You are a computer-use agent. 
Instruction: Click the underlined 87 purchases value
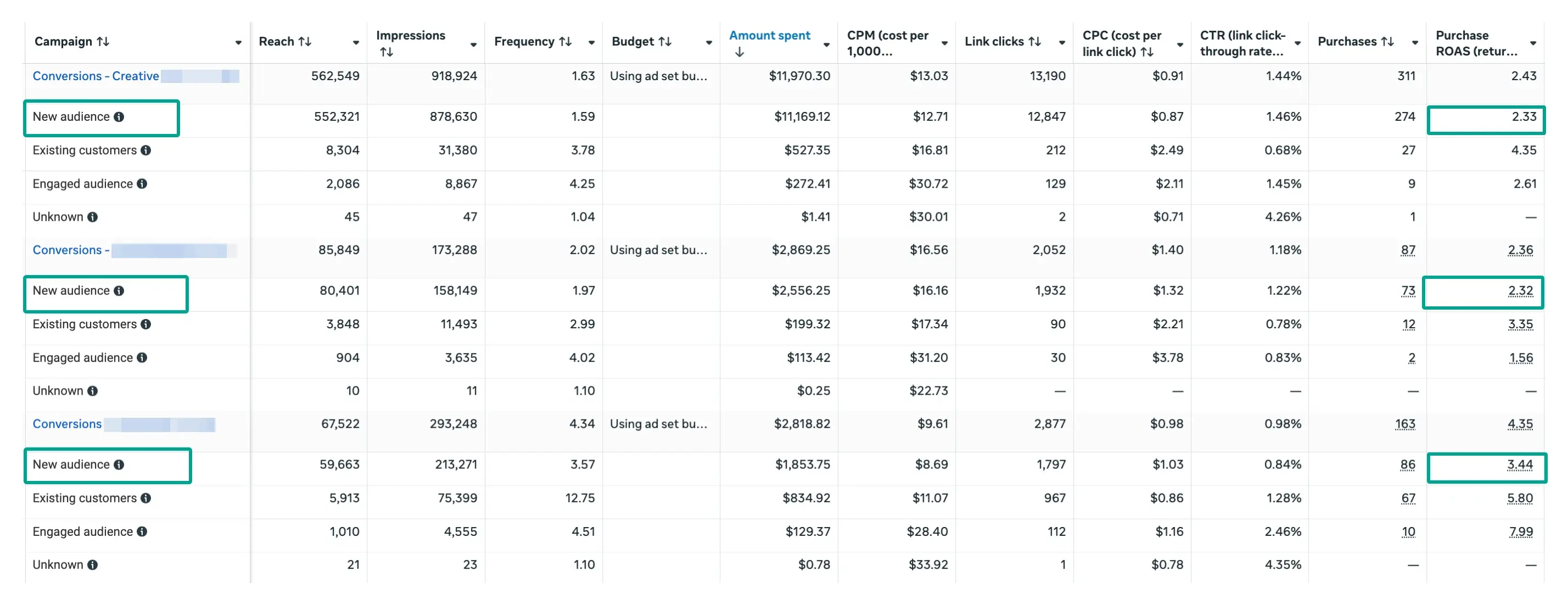[x=1407, y=250]
